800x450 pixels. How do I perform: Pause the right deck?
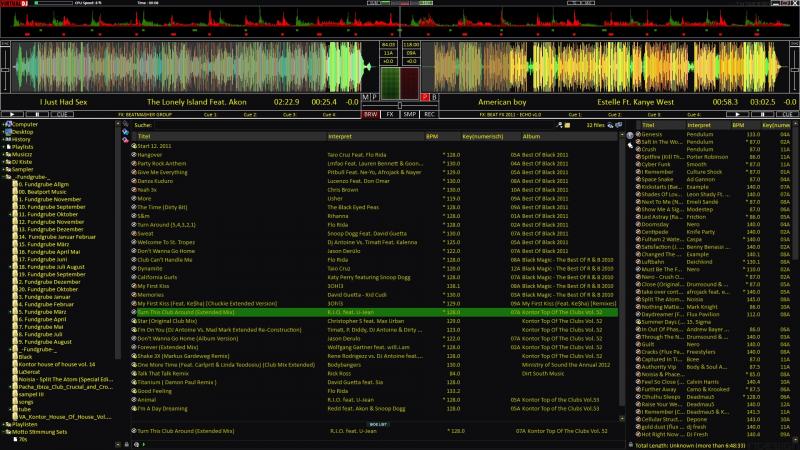[x=762, y=114]
